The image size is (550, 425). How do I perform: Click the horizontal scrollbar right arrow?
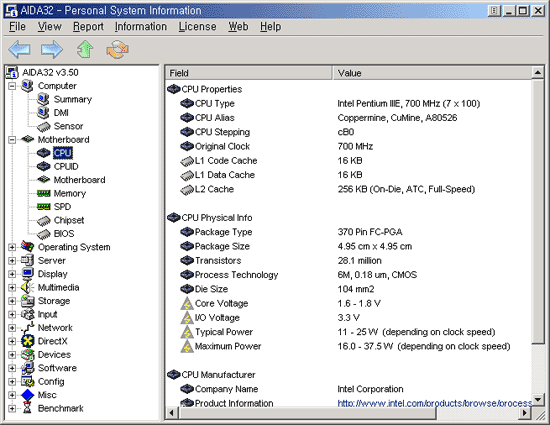524,413
